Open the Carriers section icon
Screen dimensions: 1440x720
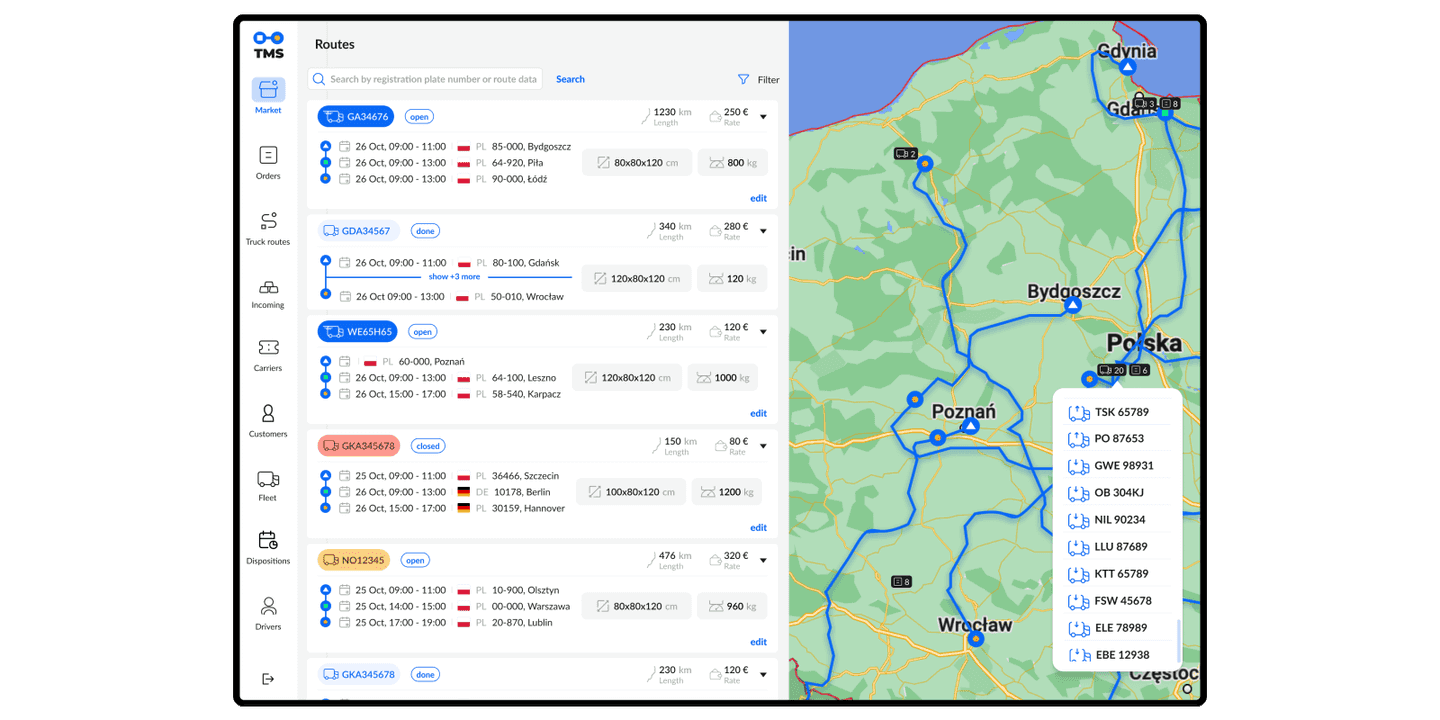pos(268,349)
